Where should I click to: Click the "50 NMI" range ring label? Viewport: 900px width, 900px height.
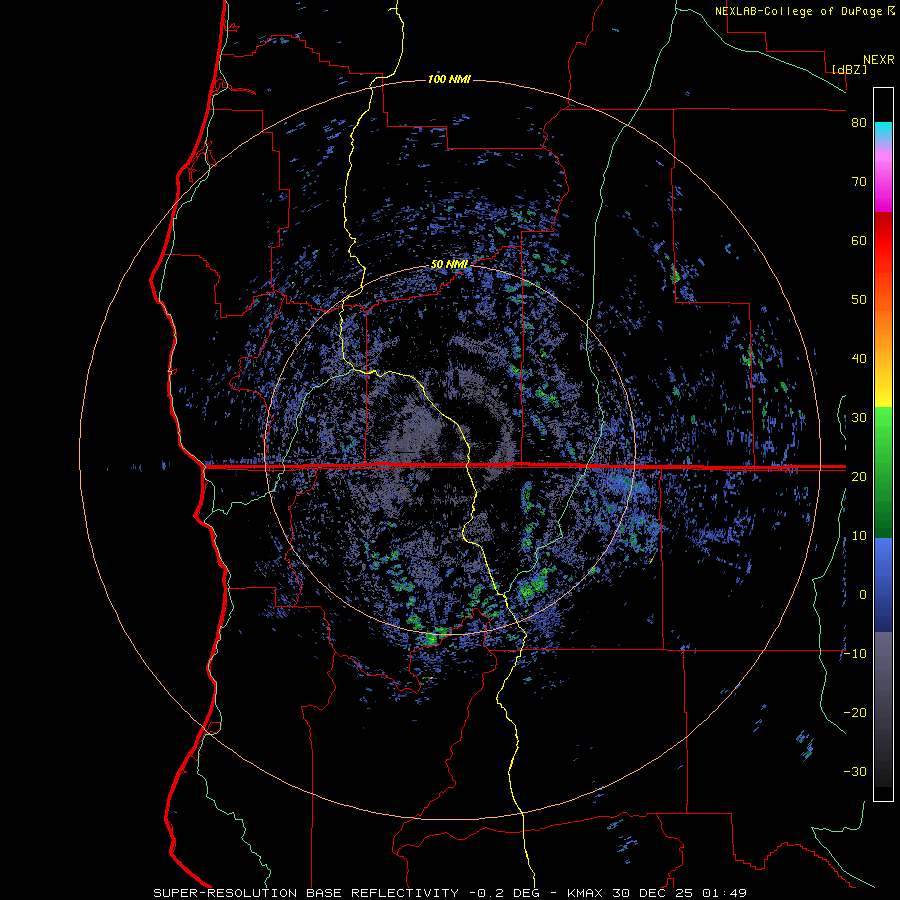point(449,265)
